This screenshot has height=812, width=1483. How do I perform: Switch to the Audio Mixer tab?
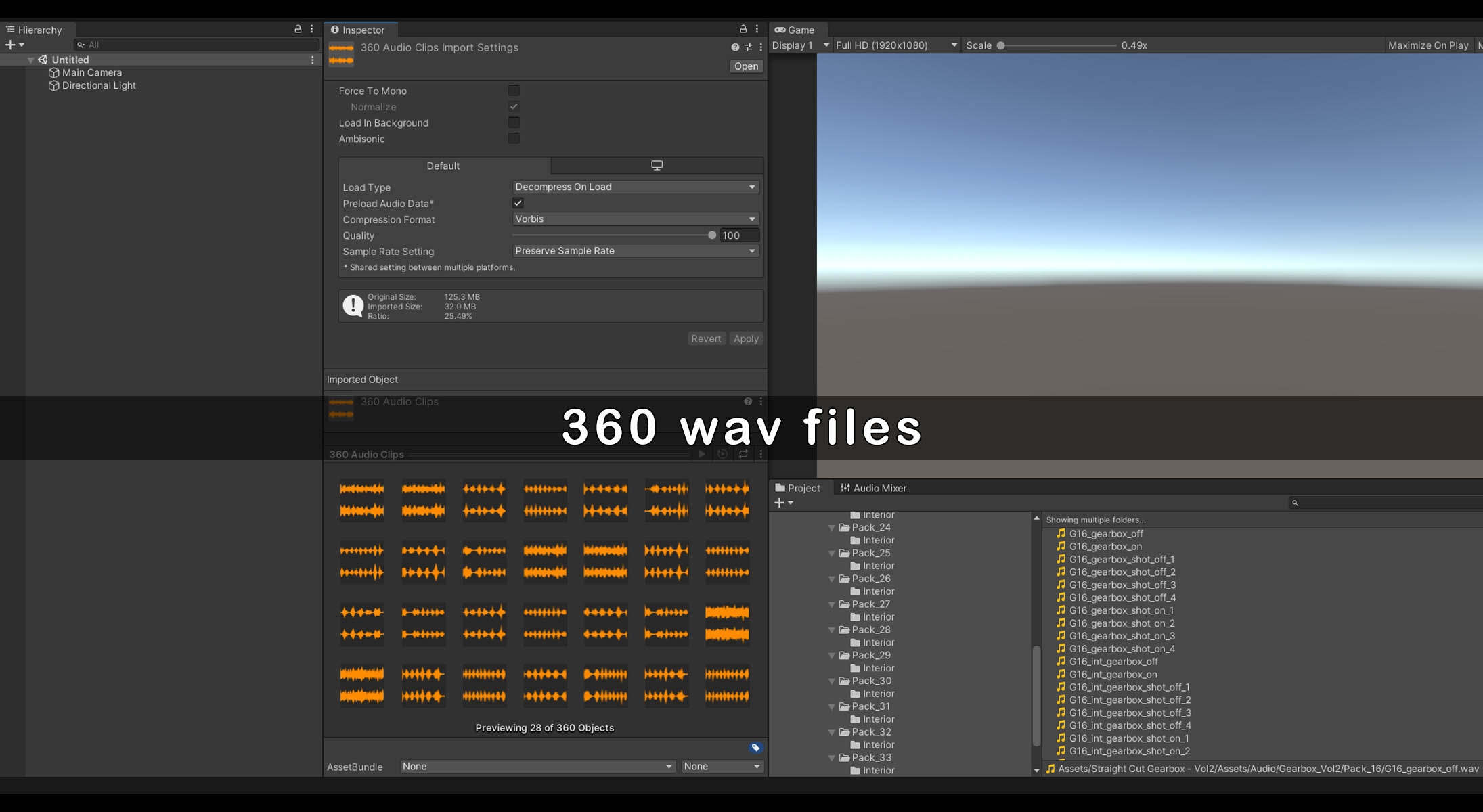[873, 488]
